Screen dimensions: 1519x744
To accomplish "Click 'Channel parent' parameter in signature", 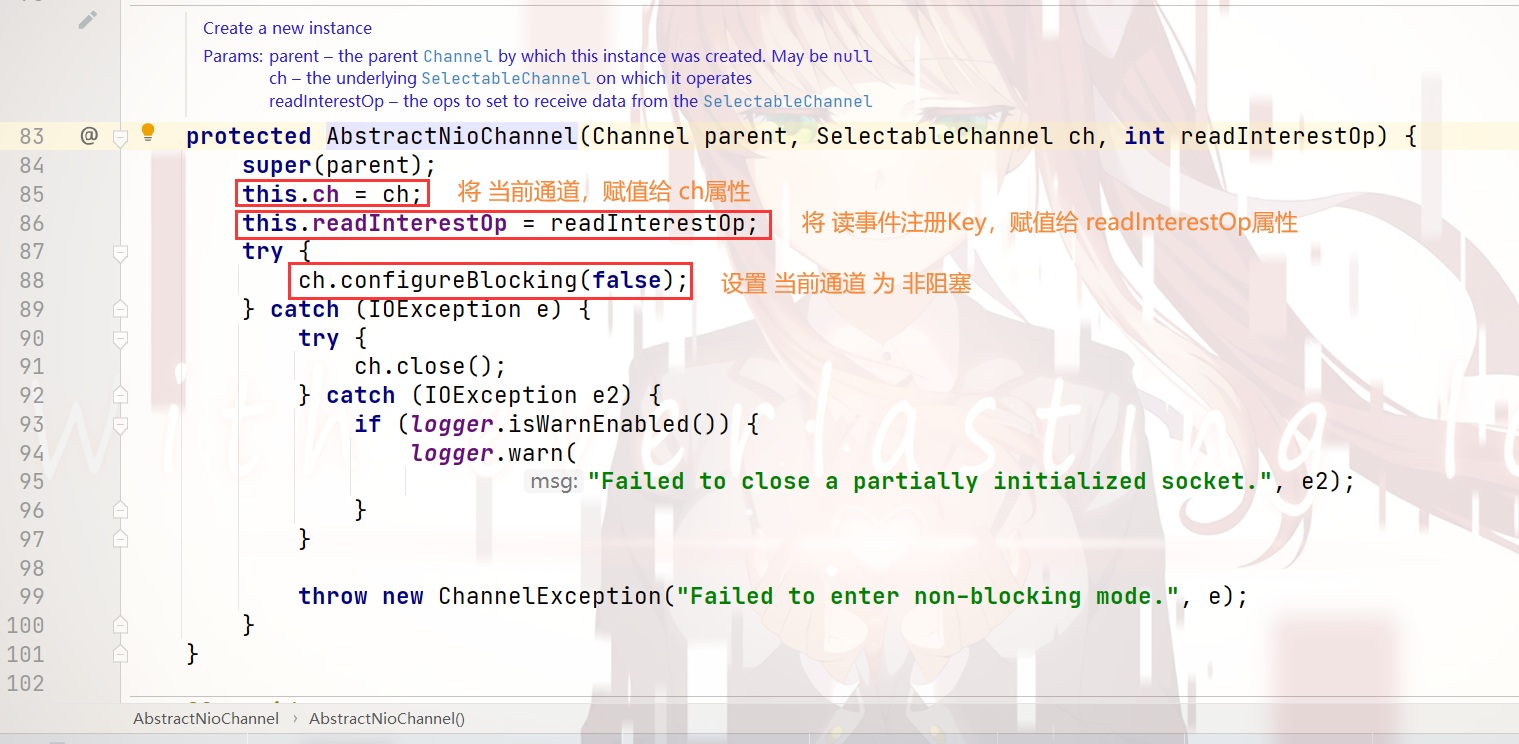I will pos(690,136).
